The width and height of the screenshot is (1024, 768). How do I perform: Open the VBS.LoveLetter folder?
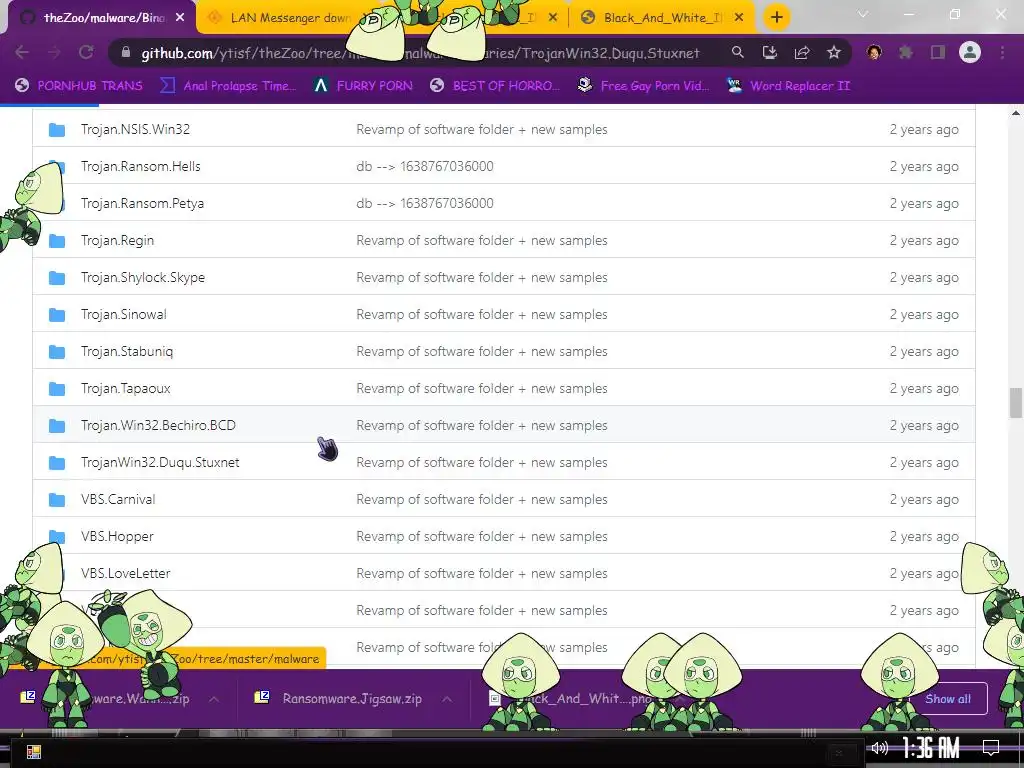(125, 573)
